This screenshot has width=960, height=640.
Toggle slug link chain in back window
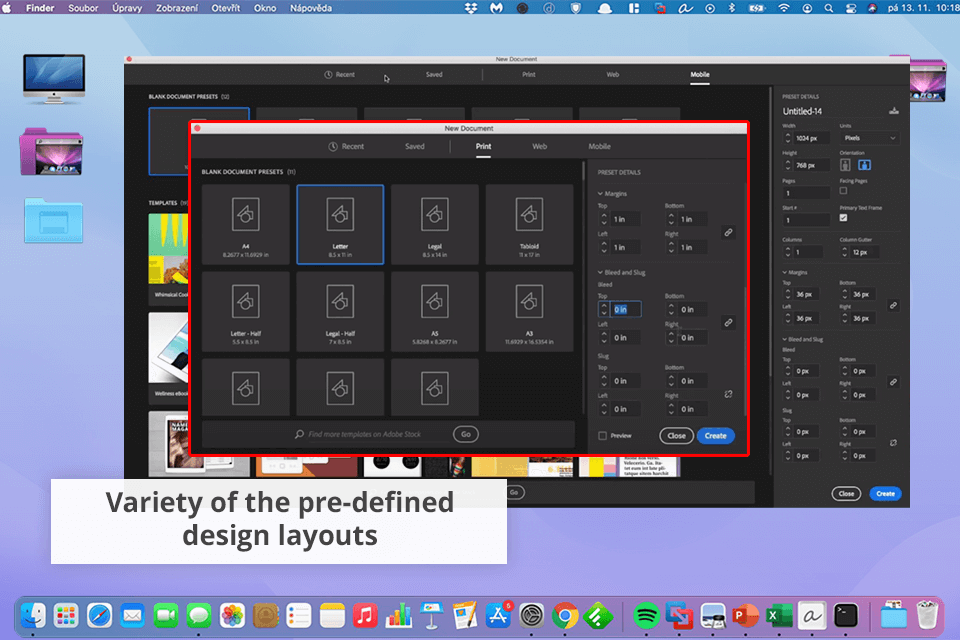[x=893, y=443]
